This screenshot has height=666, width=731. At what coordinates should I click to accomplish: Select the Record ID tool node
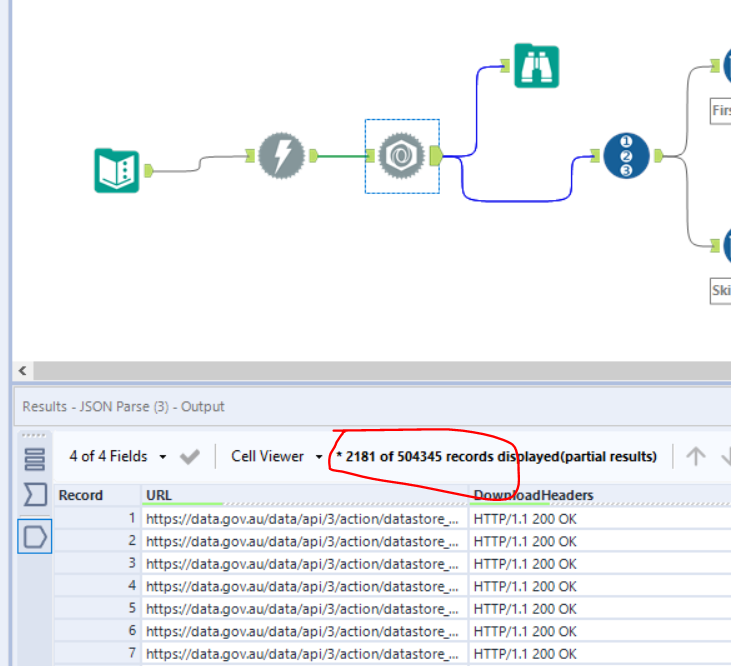[626, 156]
